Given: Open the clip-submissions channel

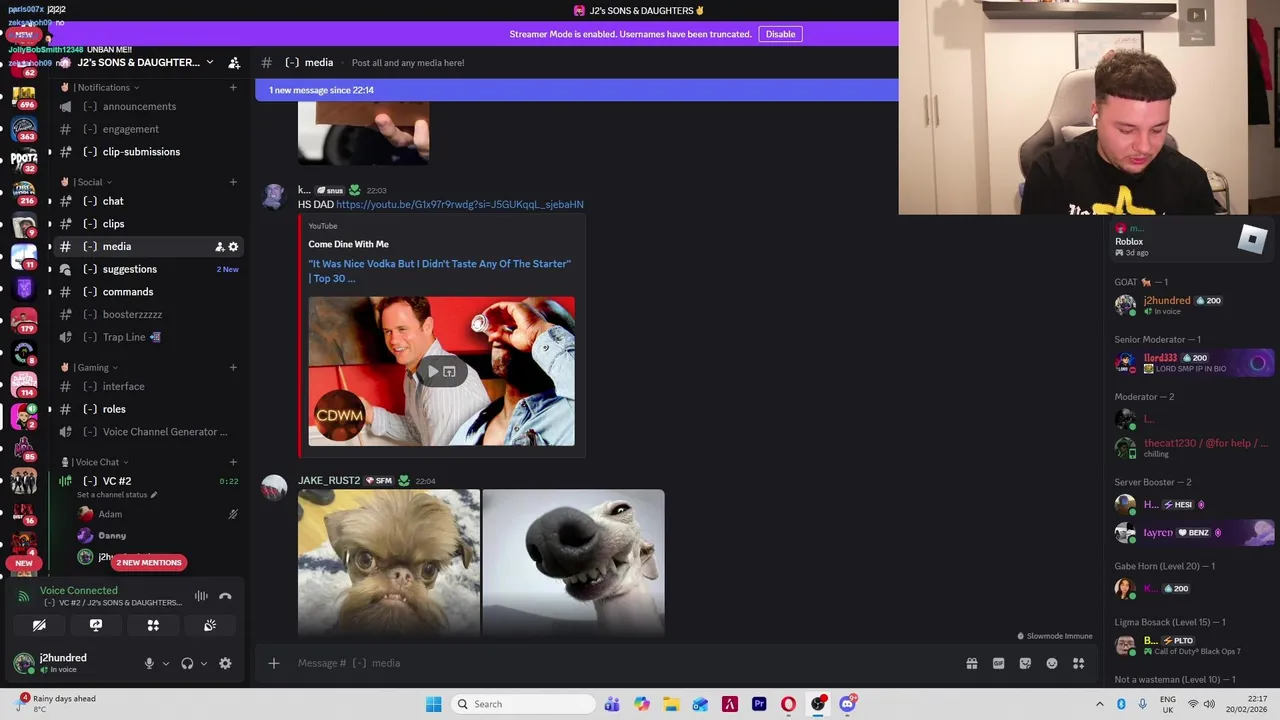Looking at the screenshot, I should pyautogui.click(x=148, y=152).
